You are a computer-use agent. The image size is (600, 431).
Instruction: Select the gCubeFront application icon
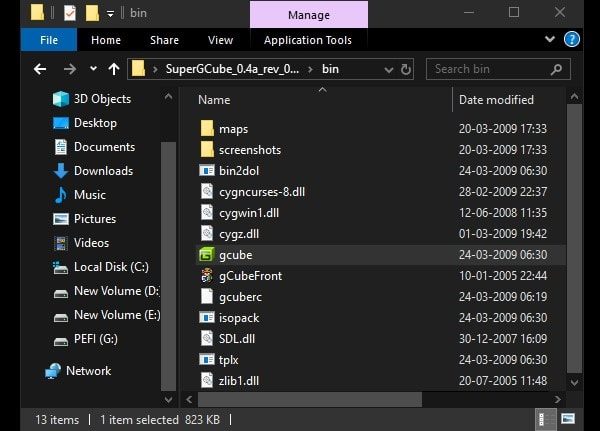pos(207,275)
